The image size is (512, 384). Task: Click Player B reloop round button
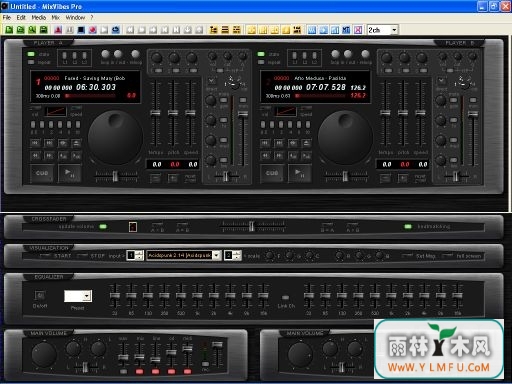coord(365,54)
